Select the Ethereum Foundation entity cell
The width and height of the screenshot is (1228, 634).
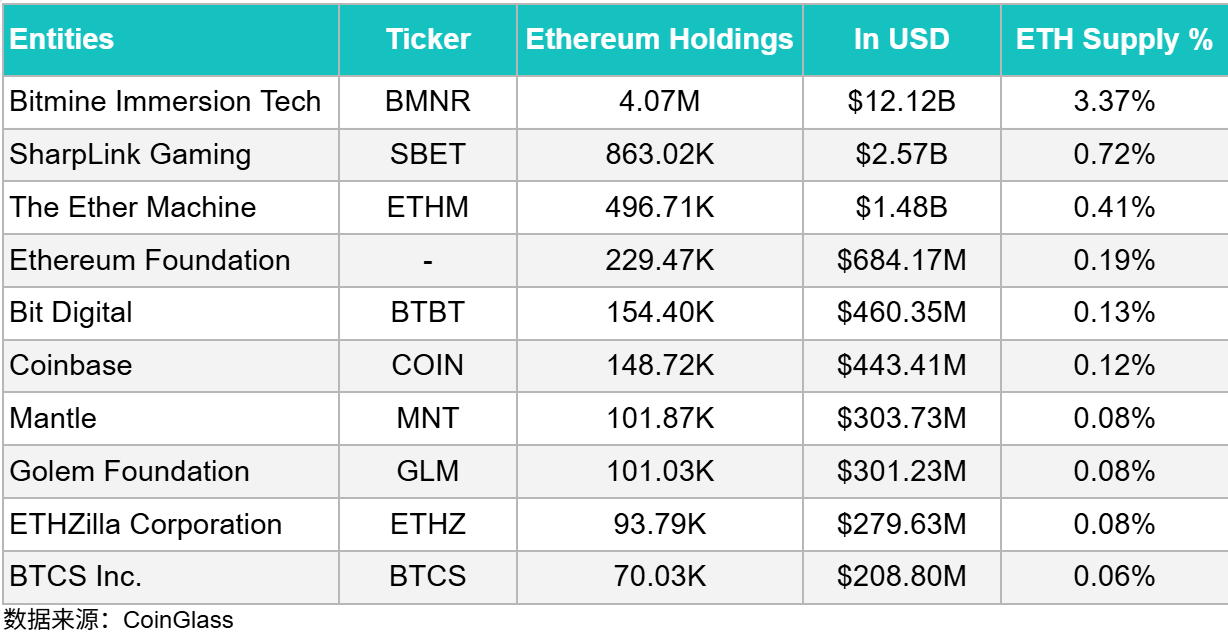(150, 260)
